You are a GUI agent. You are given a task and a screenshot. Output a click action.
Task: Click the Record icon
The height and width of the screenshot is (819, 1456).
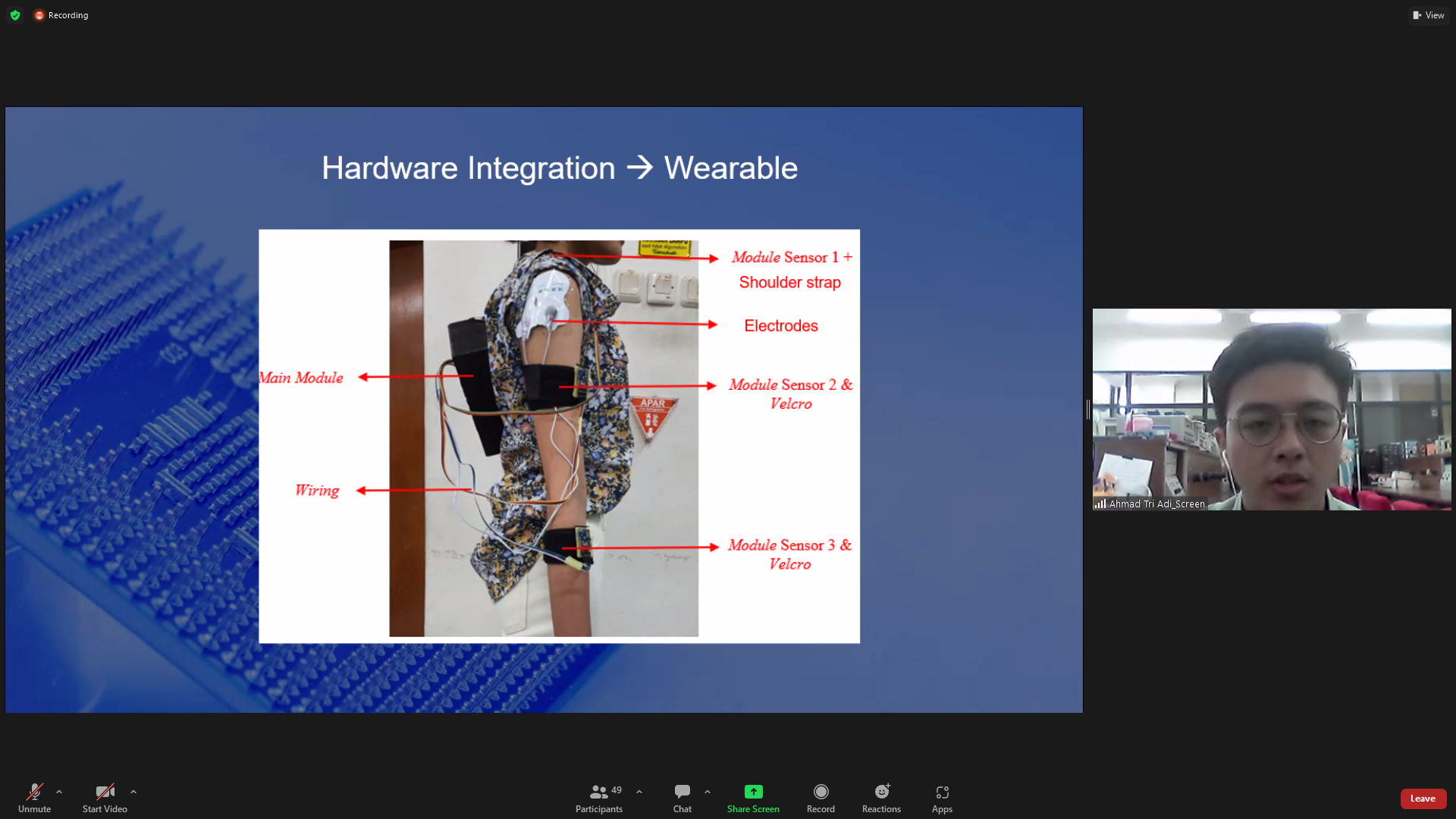tap(821, 792)
